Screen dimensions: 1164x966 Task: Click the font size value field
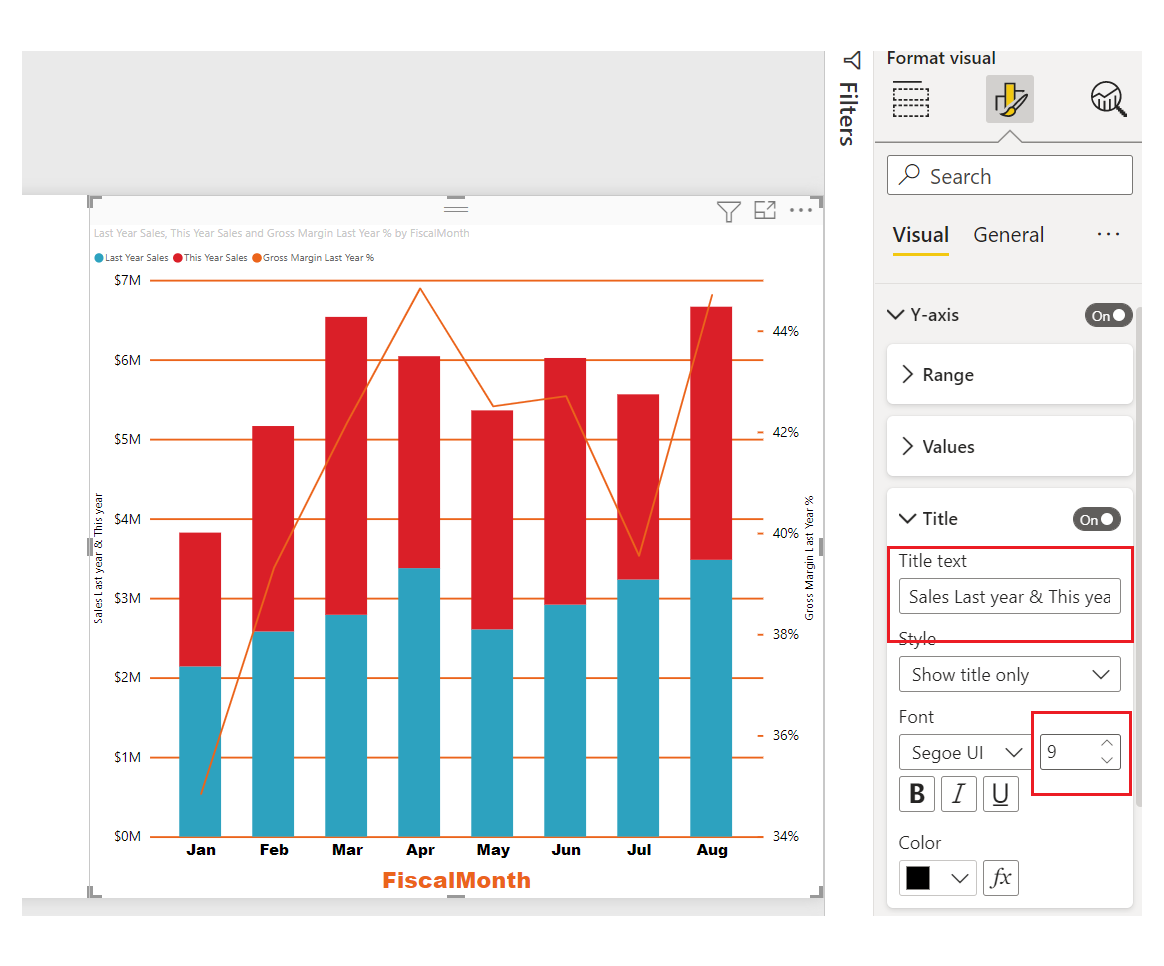click(1069, 752)
